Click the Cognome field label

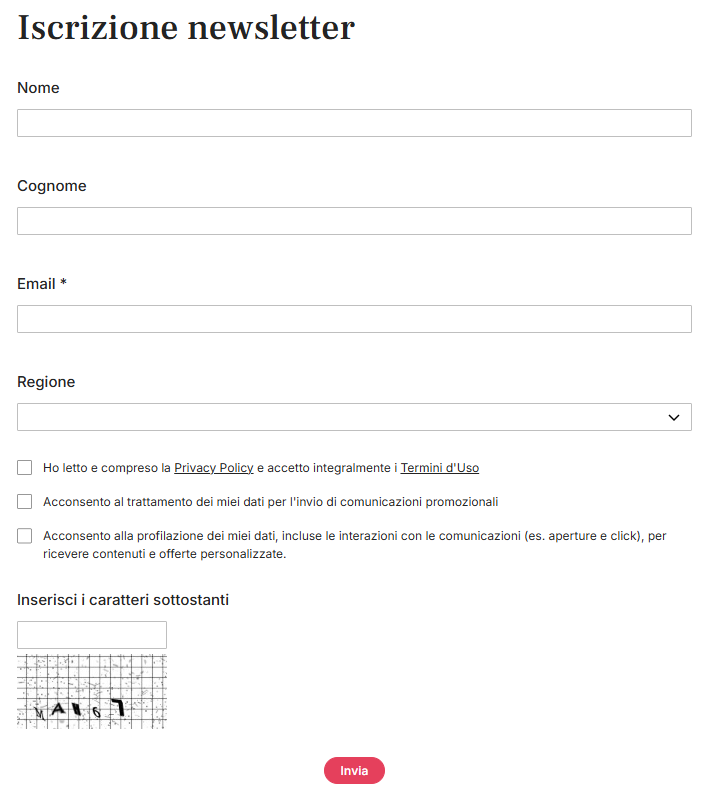click(x=52, y=186)
